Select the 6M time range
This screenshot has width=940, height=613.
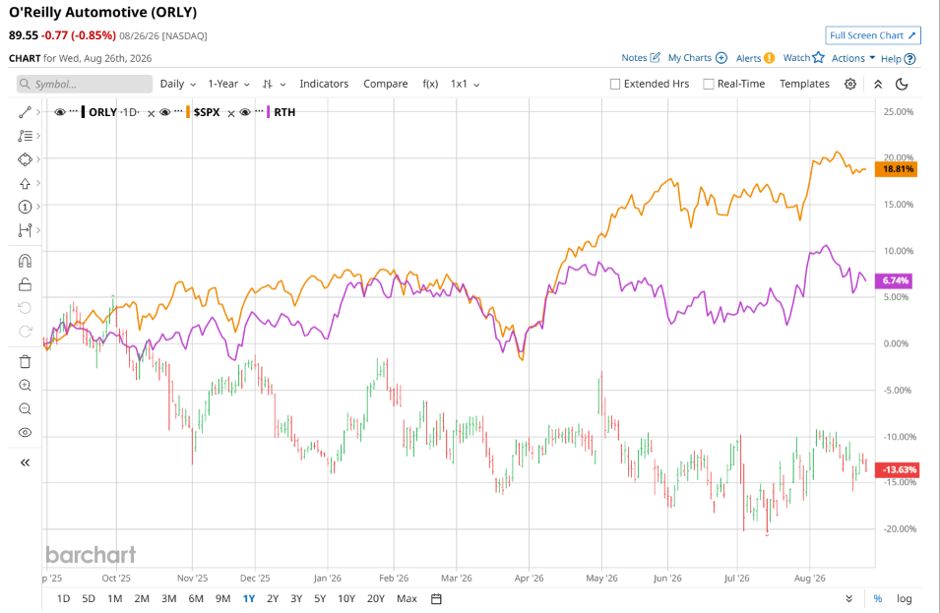[x=195, y=598]
